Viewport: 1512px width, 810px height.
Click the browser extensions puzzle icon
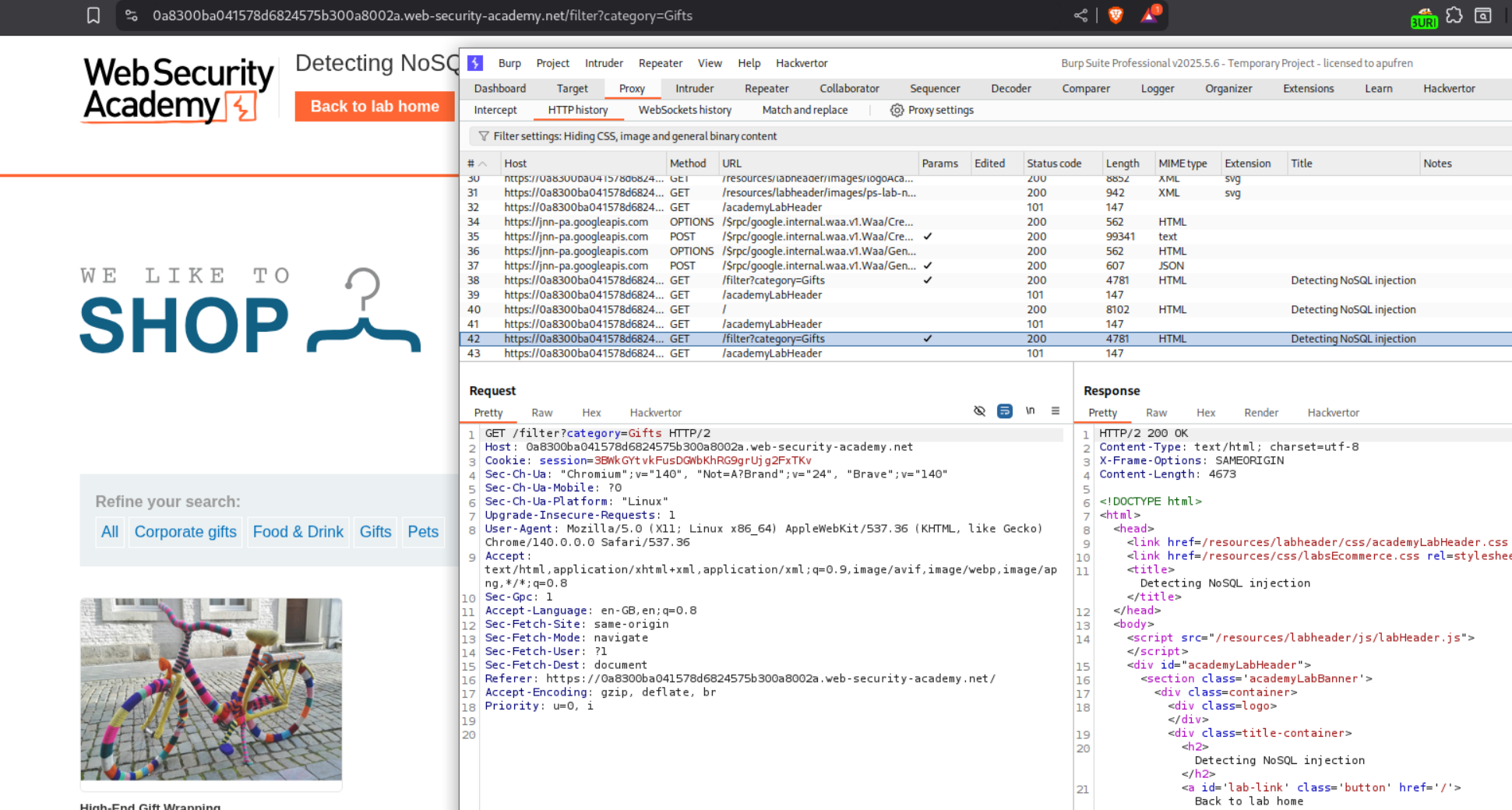click(x=1454, y=16)
